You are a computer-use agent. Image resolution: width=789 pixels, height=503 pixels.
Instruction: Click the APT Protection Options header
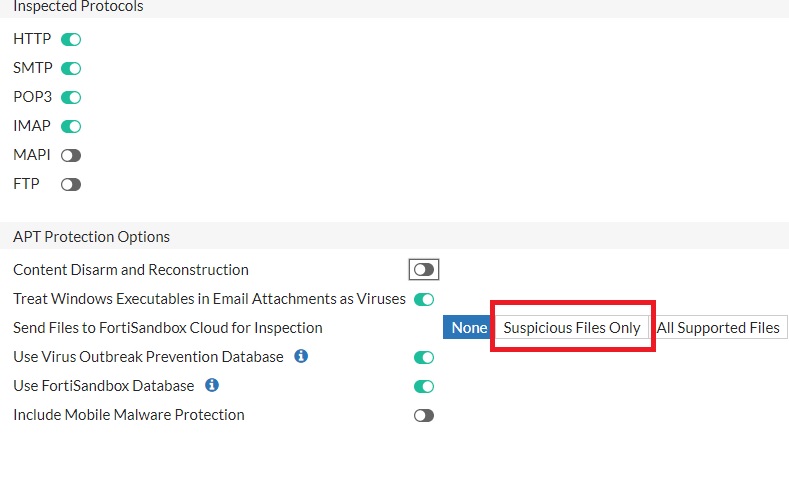(x=92, y=237)
